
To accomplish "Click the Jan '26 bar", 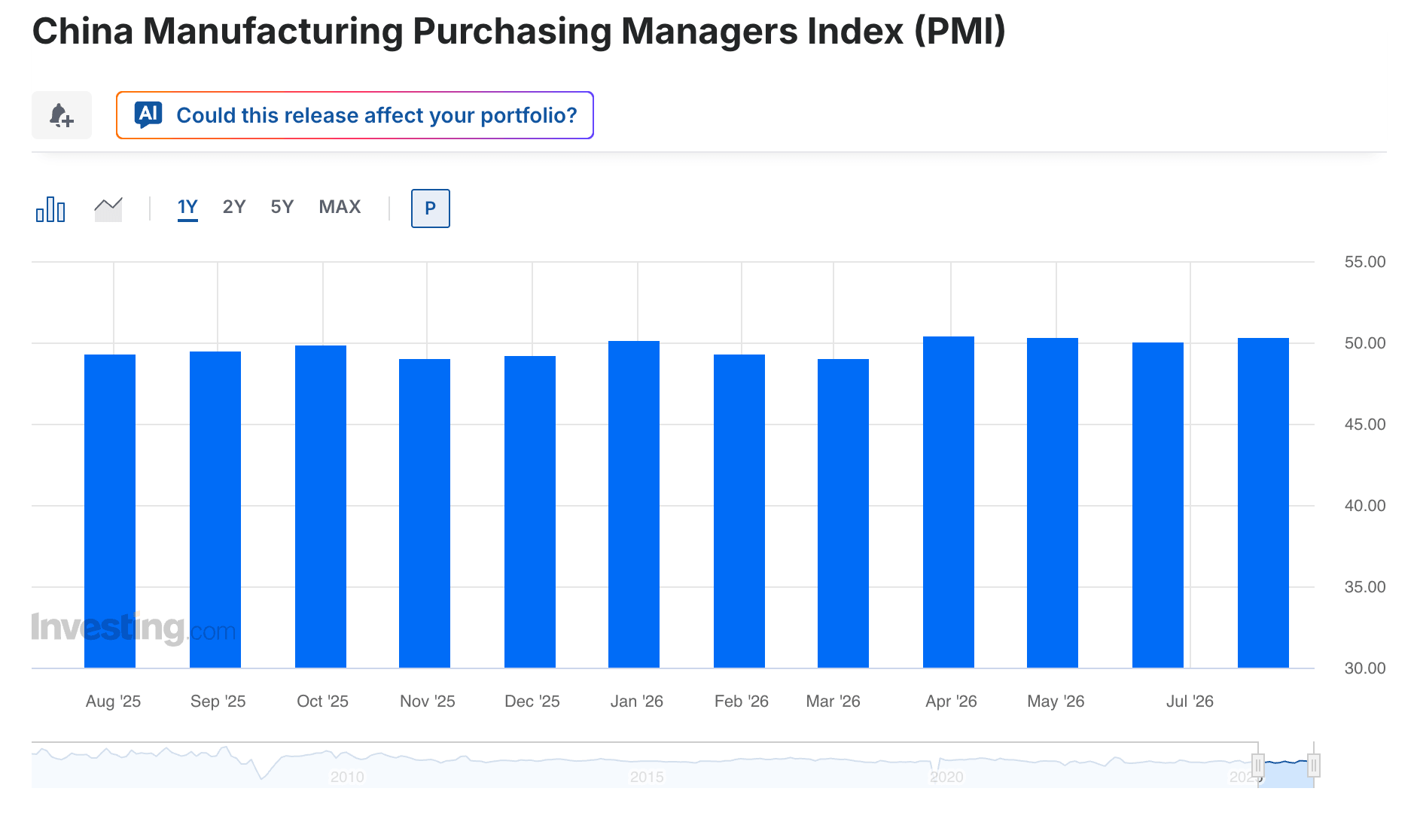I will (x=634, y=504).
